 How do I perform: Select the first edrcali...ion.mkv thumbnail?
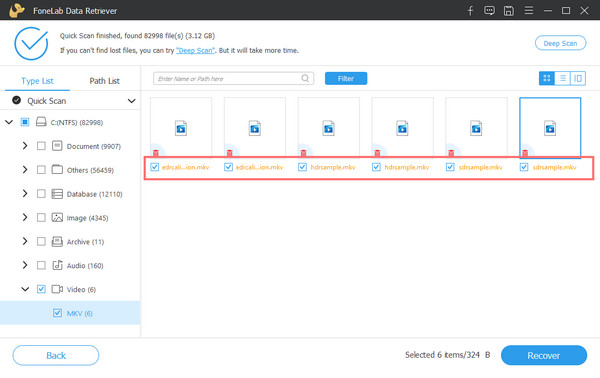click(181, 127)
